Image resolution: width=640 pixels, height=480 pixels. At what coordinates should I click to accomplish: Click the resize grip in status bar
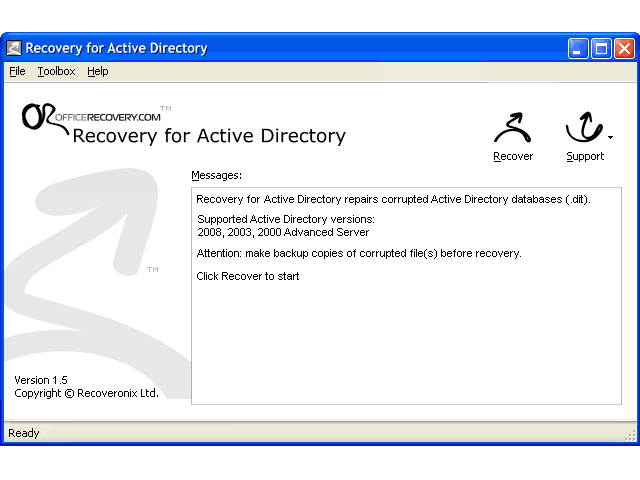click(630, 435)
